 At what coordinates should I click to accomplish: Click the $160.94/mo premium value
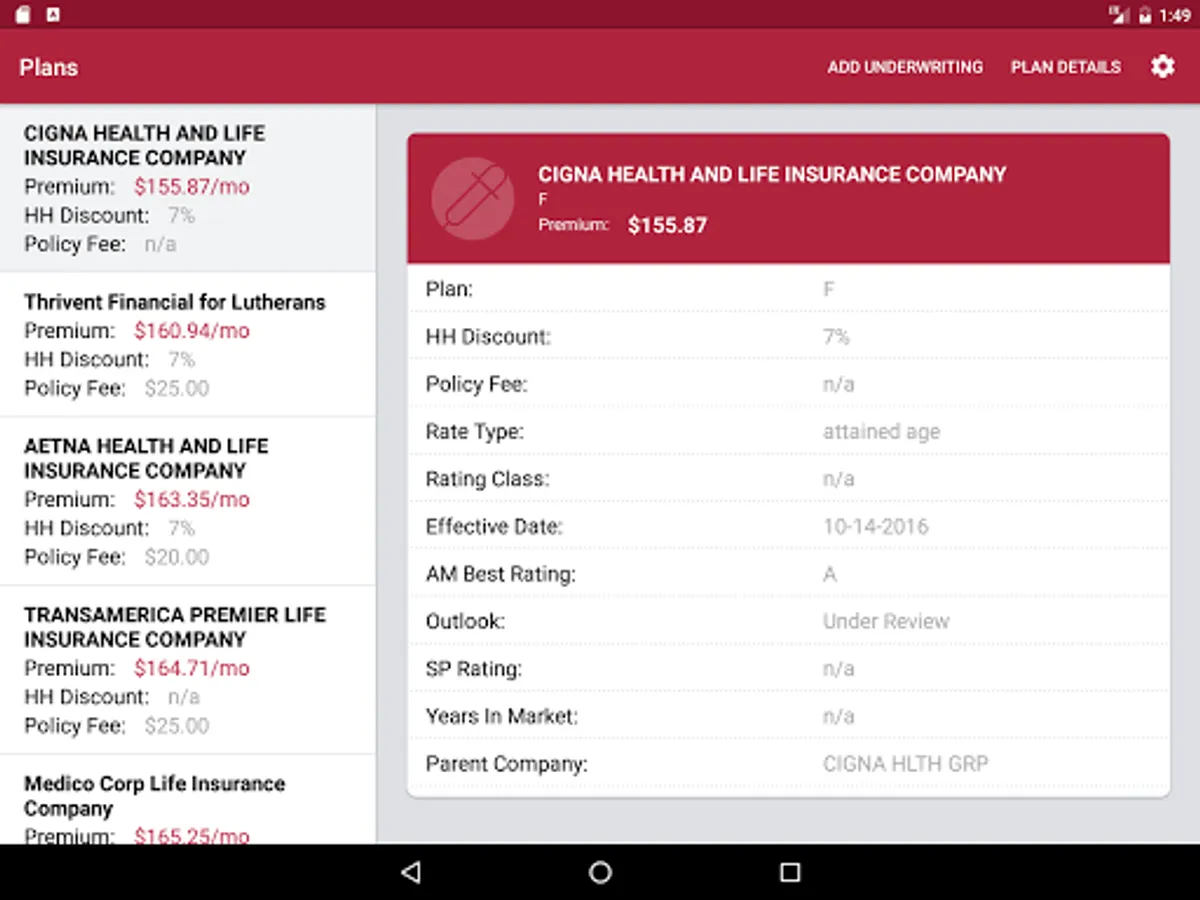192,331
